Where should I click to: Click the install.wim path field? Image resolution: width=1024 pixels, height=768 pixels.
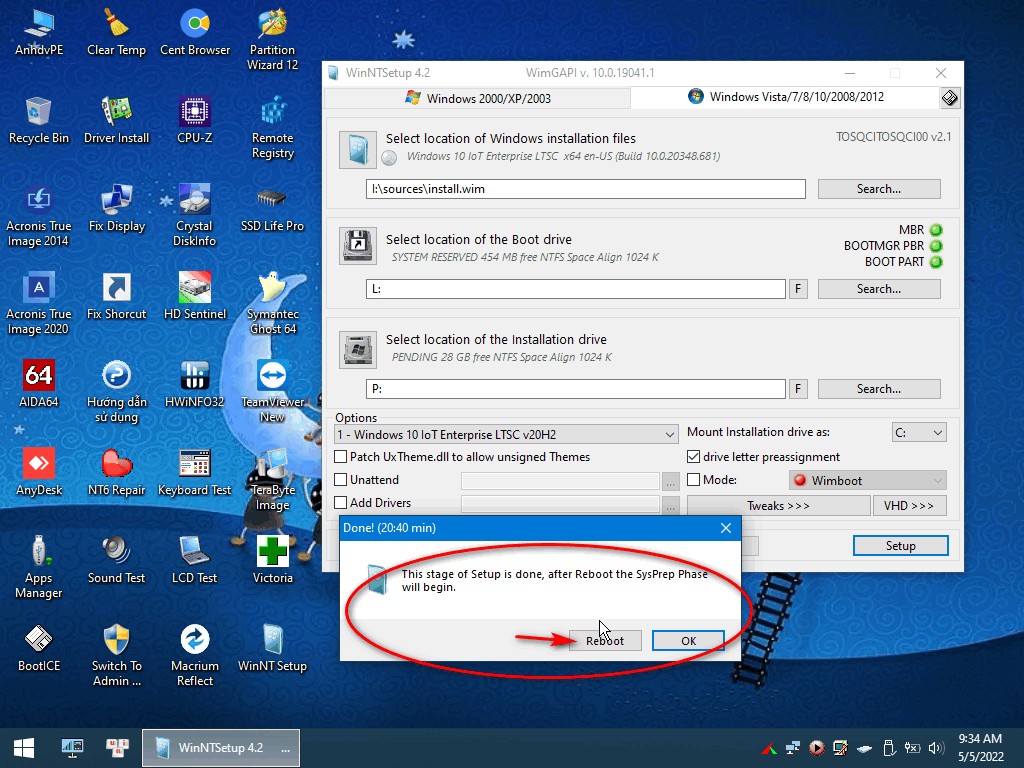click(585, 189)
